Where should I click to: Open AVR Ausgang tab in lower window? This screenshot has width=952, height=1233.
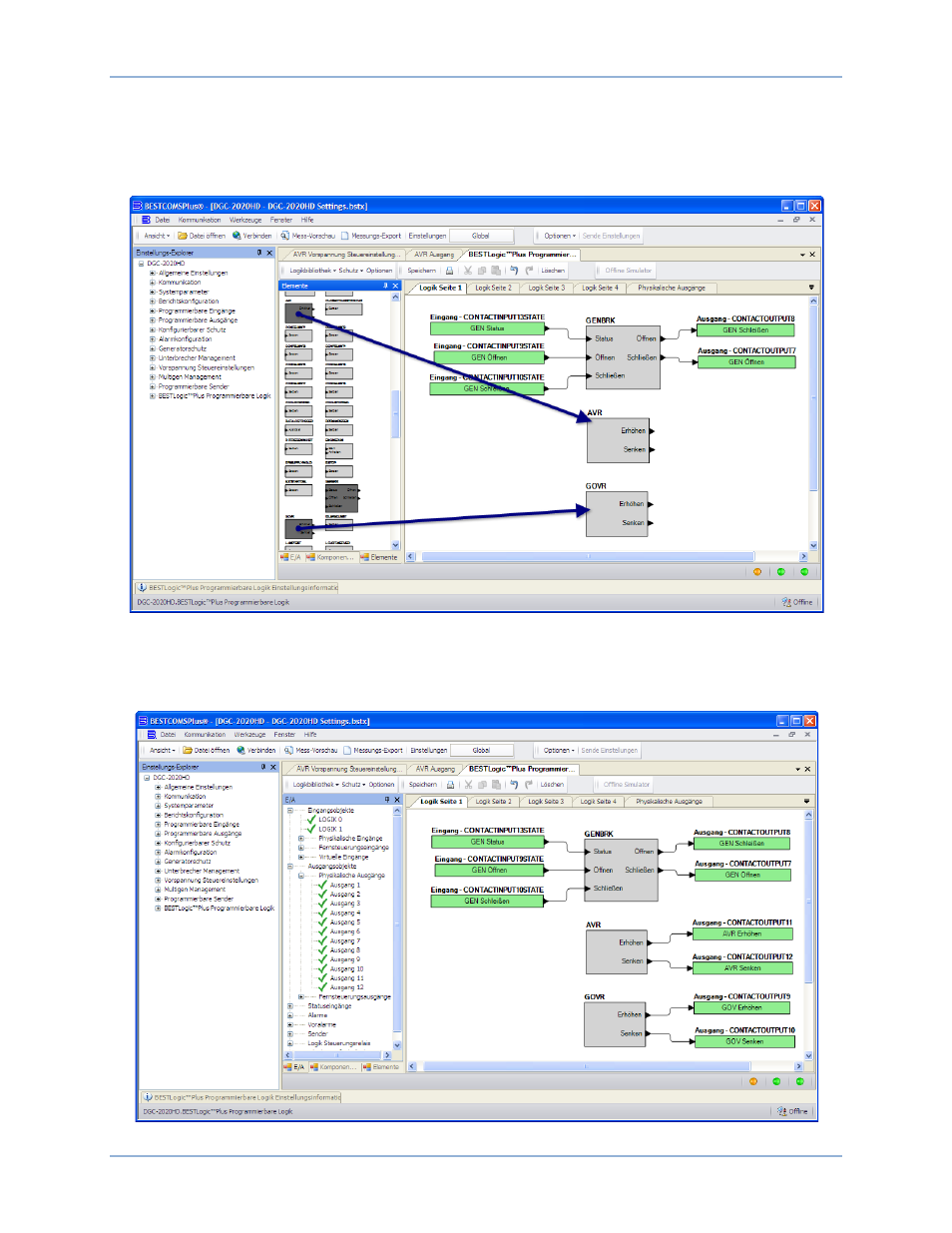click(x=435, y=769)
